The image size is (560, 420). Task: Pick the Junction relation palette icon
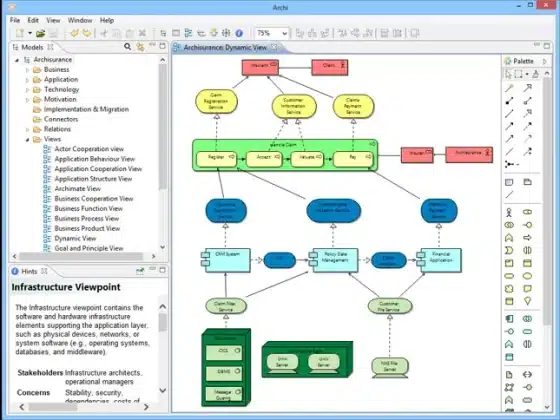(x=511, y=164)
